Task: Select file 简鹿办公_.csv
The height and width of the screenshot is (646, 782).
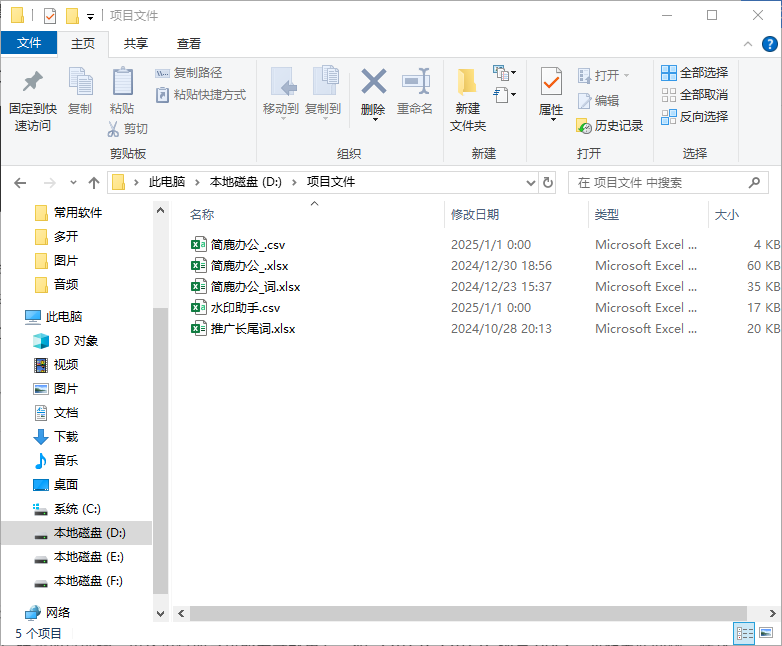Action: point(237,245)
